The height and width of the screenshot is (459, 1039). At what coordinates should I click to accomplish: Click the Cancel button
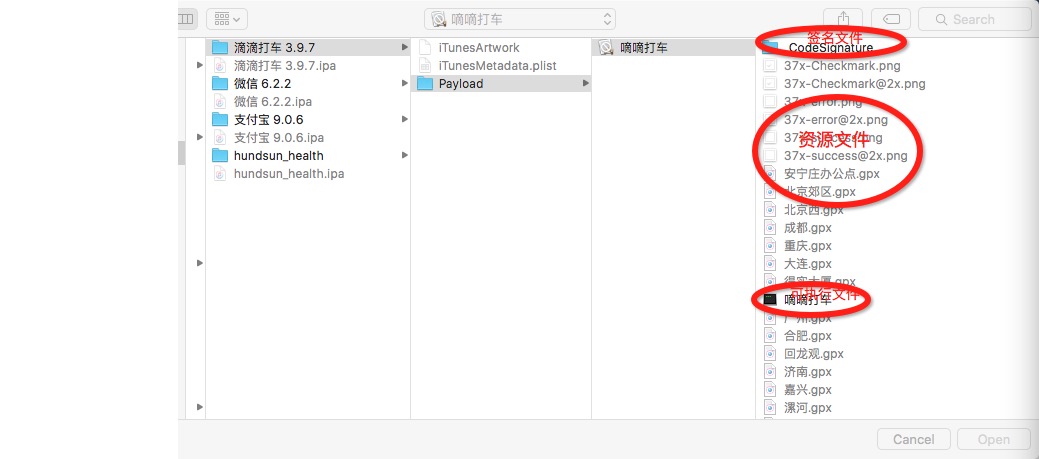914,439
